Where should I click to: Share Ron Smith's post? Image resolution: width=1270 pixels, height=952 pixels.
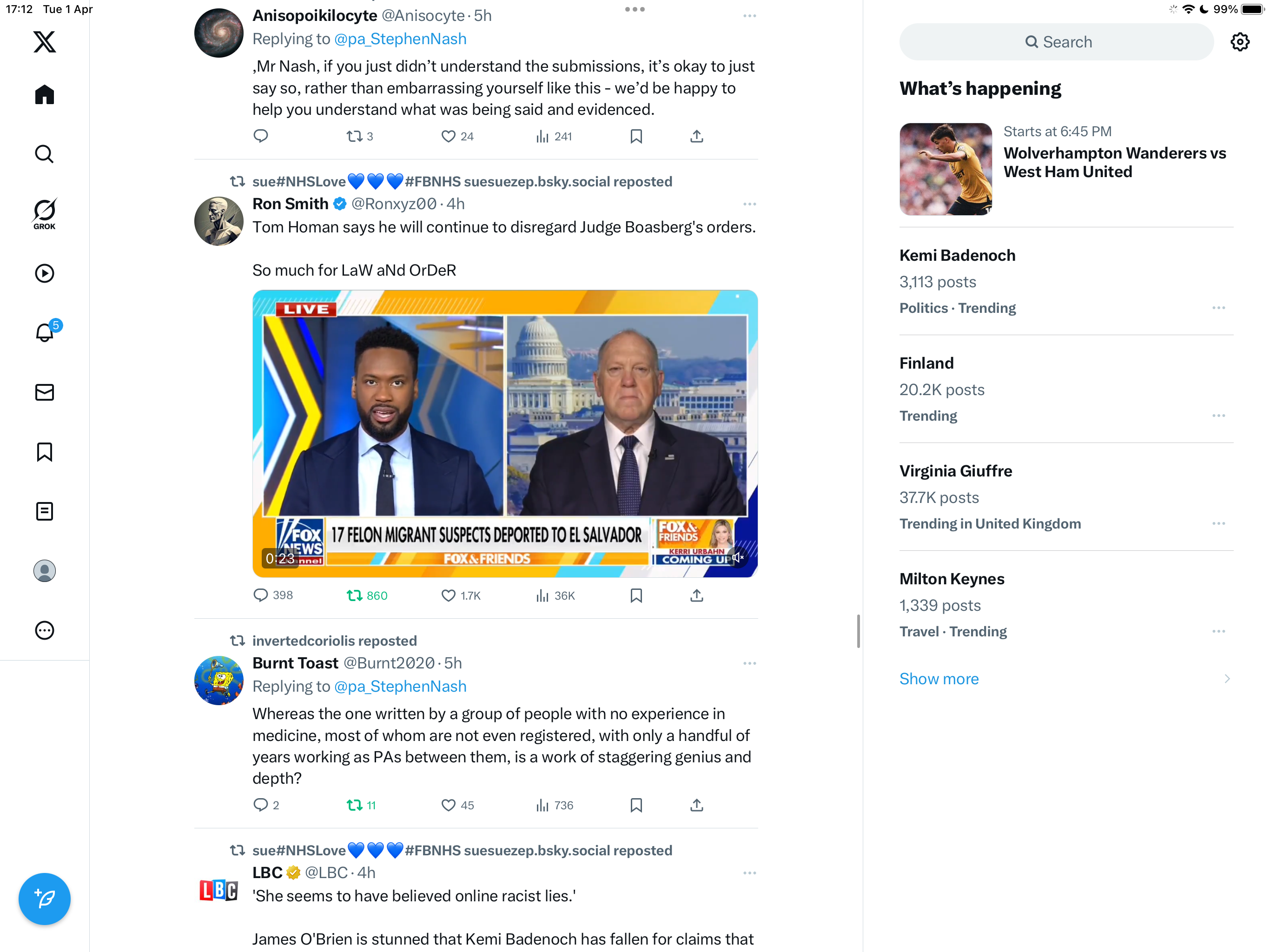point(696,595)
